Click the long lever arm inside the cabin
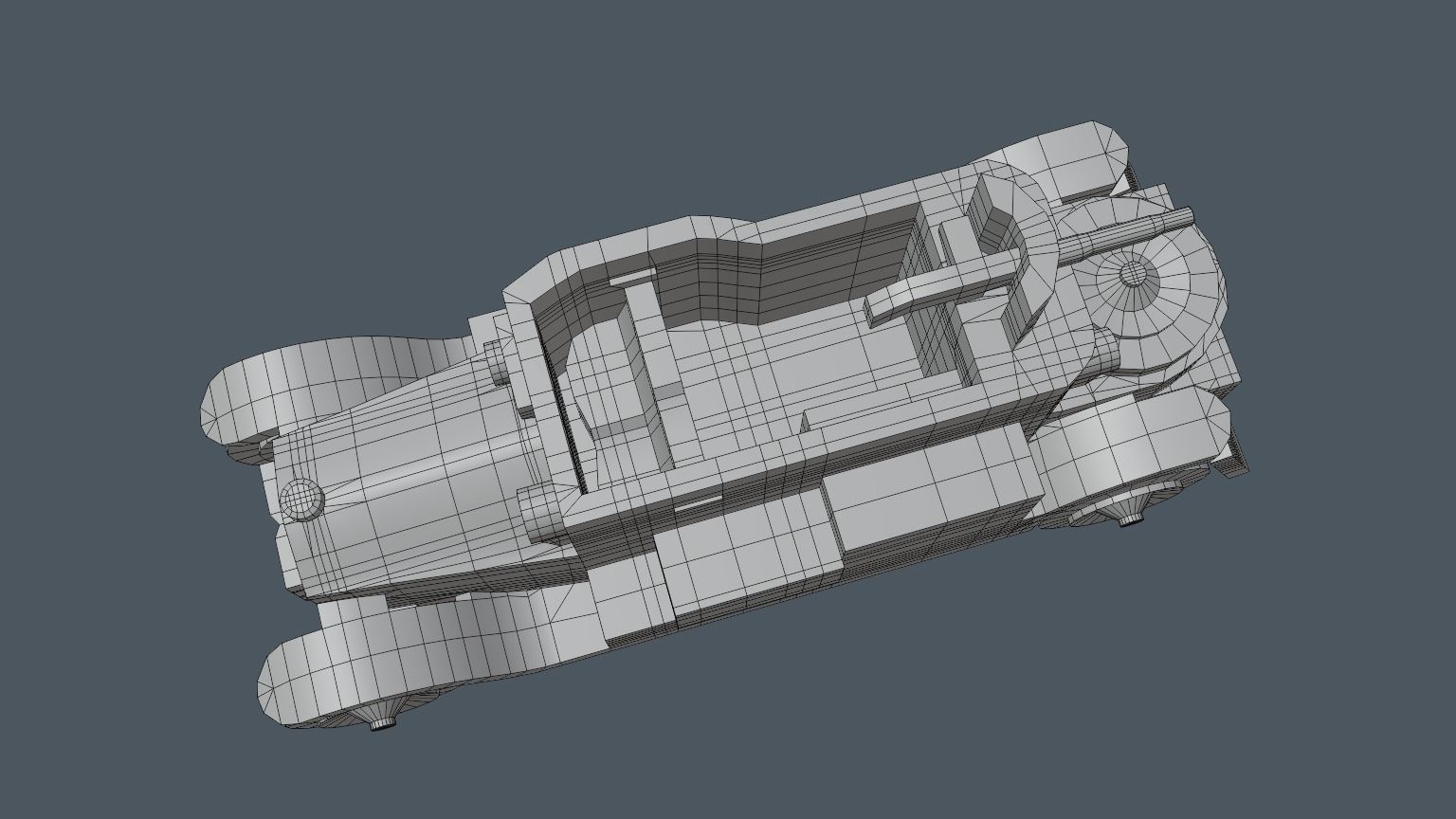The width and height of the screenshot is (1456, 819). pyautogui.click(x=944, y=286)
